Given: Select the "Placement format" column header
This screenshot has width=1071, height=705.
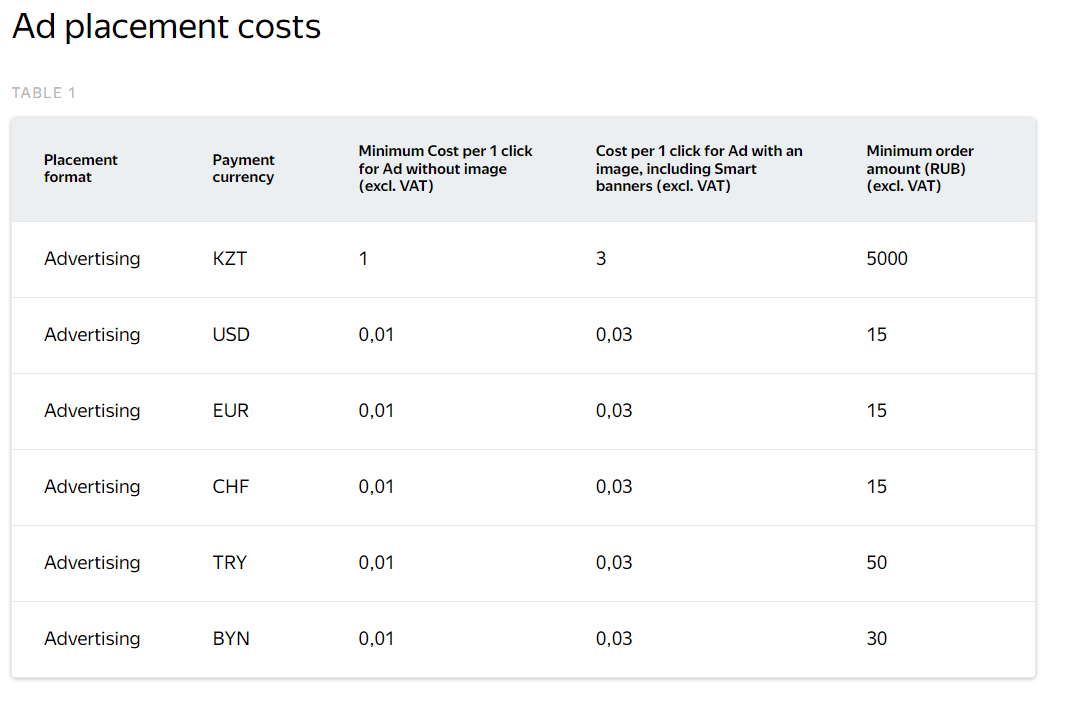Looking at the screenshot, I should [81, 168].
